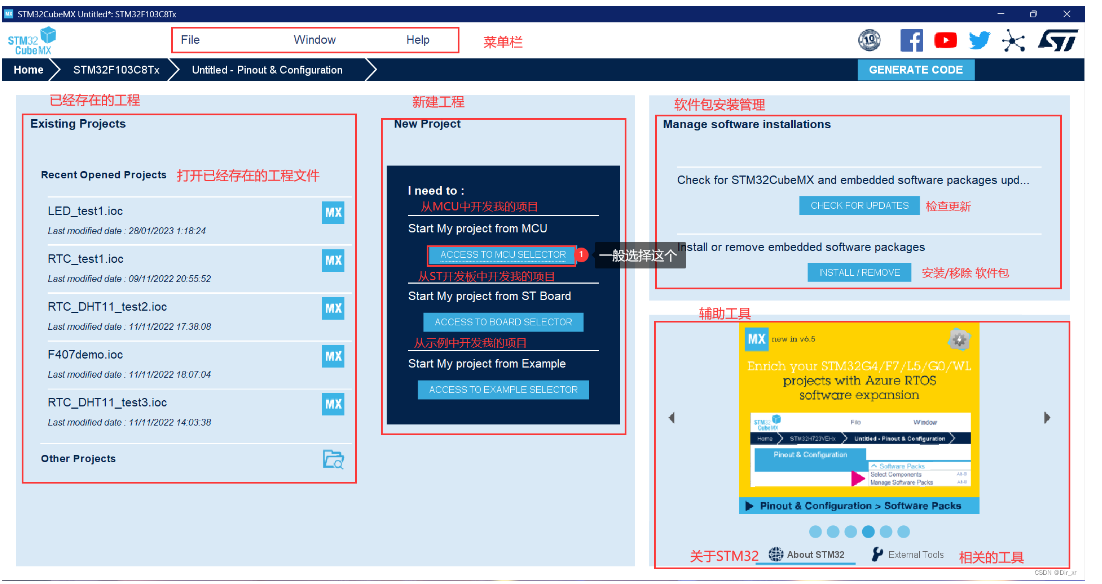Viewport: 1102px width, 584px height.
Task: Click the STM32CubeMX logo at top left
Action: point(32,41)
